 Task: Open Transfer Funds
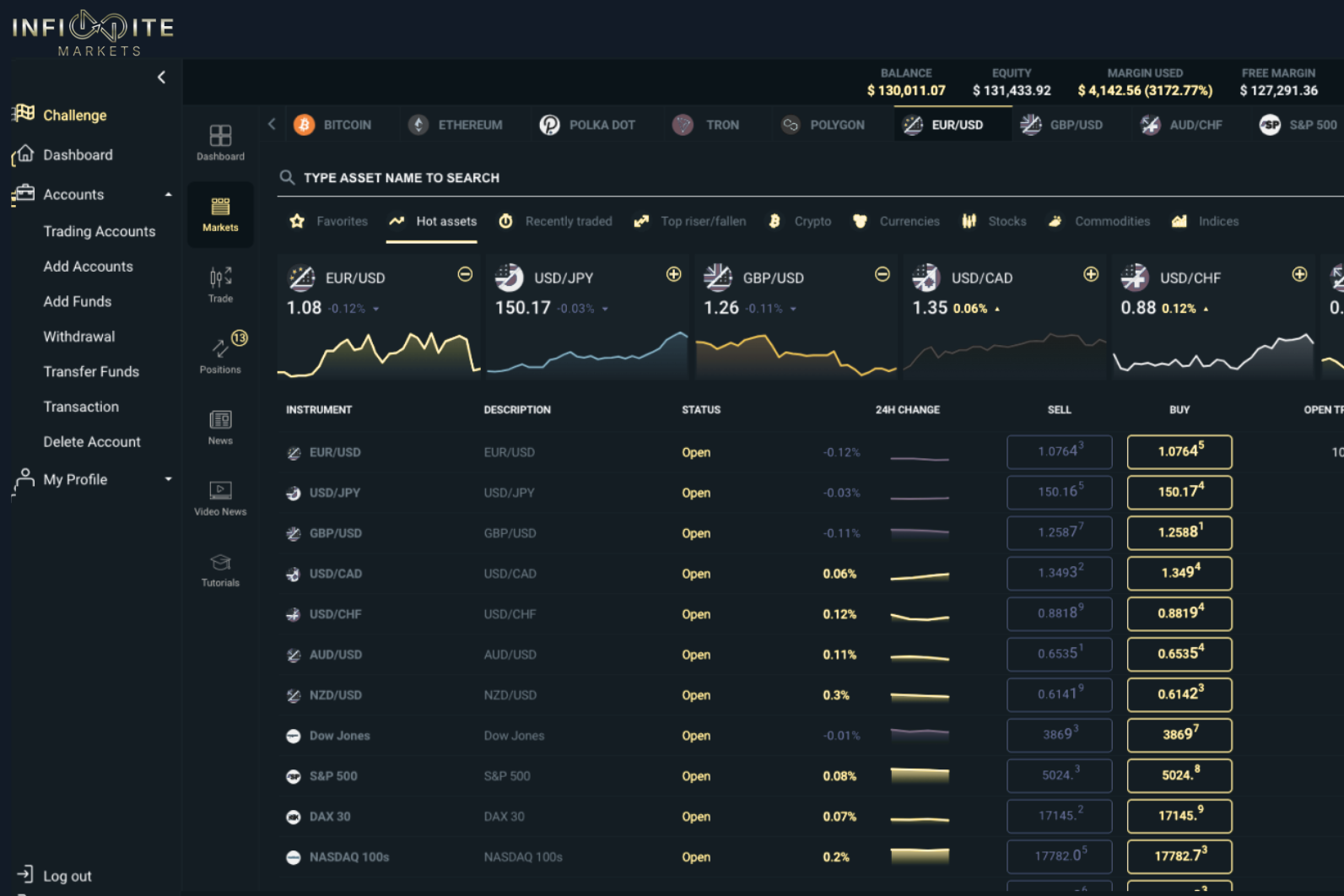point(91,371)
